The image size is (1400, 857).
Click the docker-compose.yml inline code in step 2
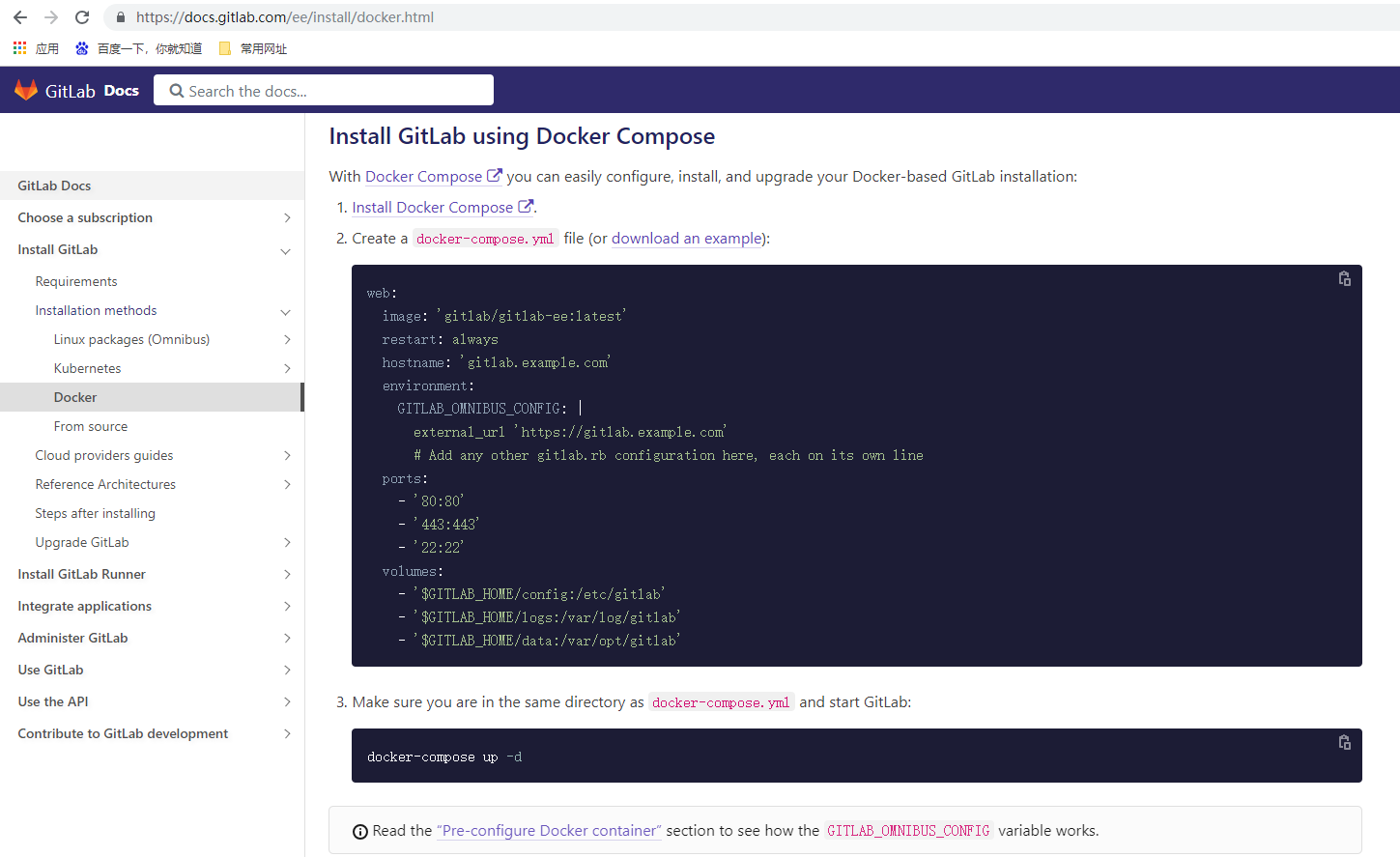click(485, 239)
